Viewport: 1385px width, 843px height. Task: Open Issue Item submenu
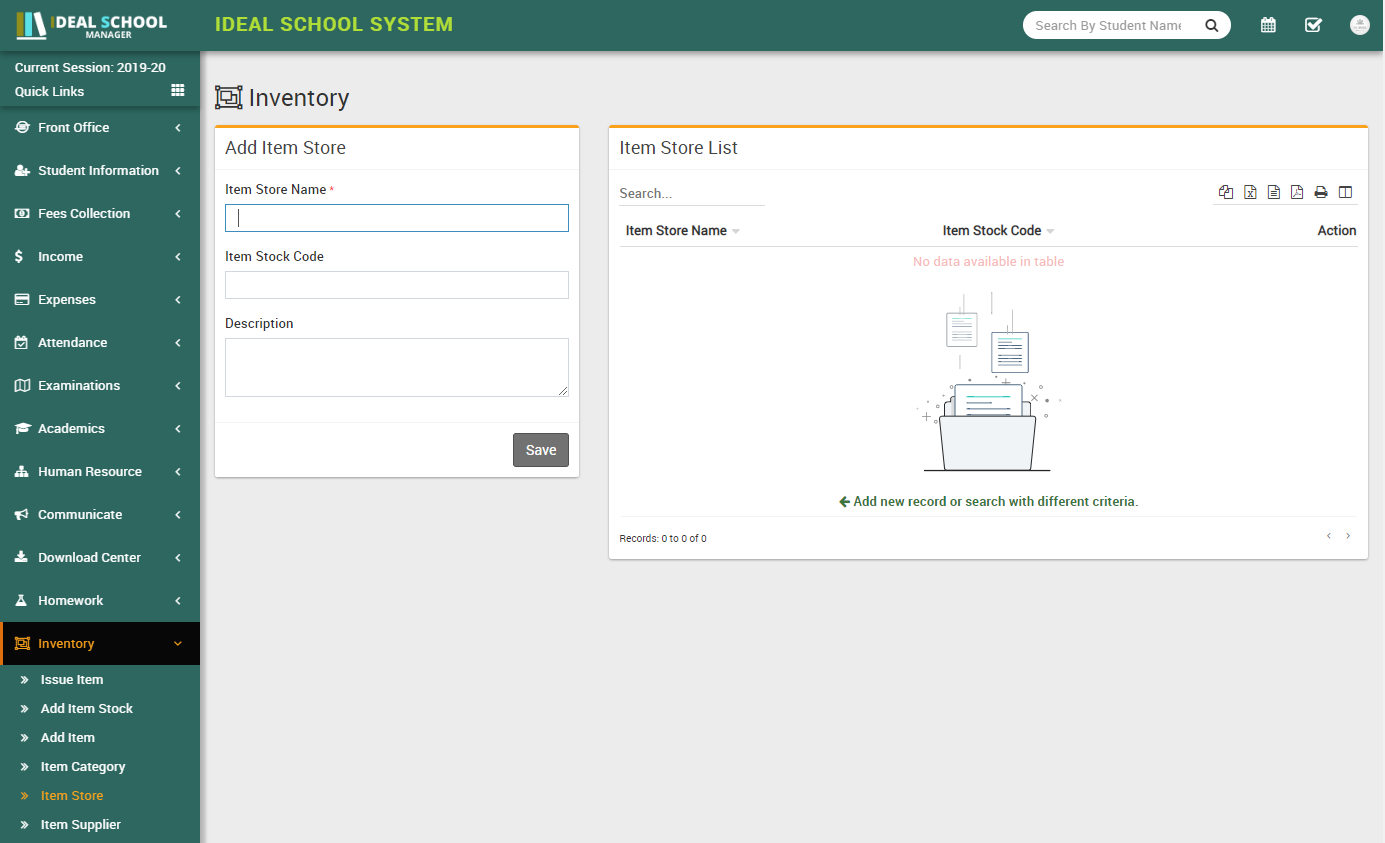(72, 679)
